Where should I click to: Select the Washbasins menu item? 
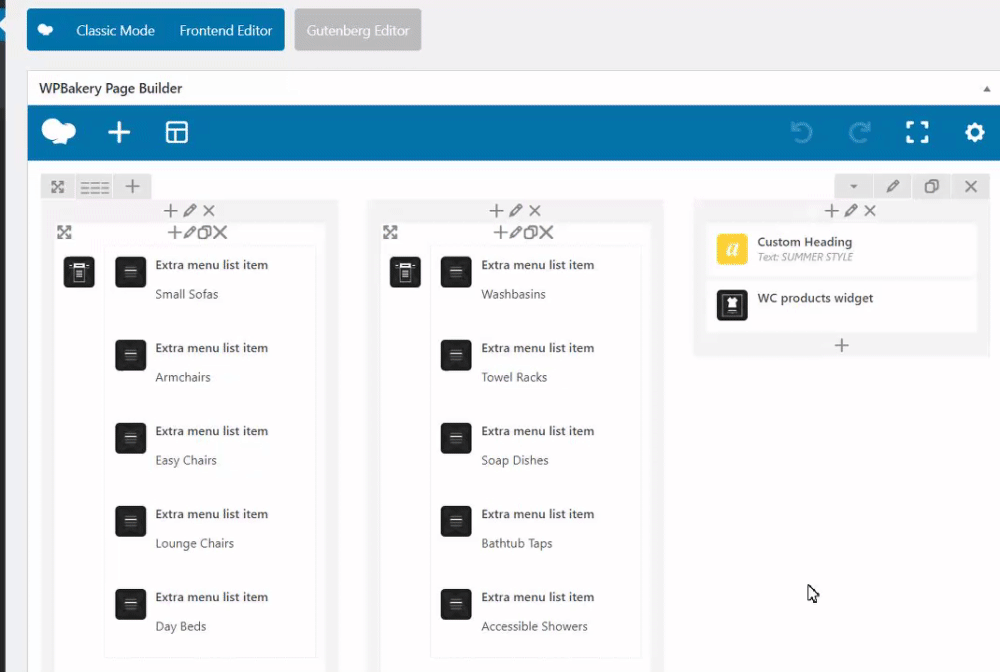coord(513,294)
